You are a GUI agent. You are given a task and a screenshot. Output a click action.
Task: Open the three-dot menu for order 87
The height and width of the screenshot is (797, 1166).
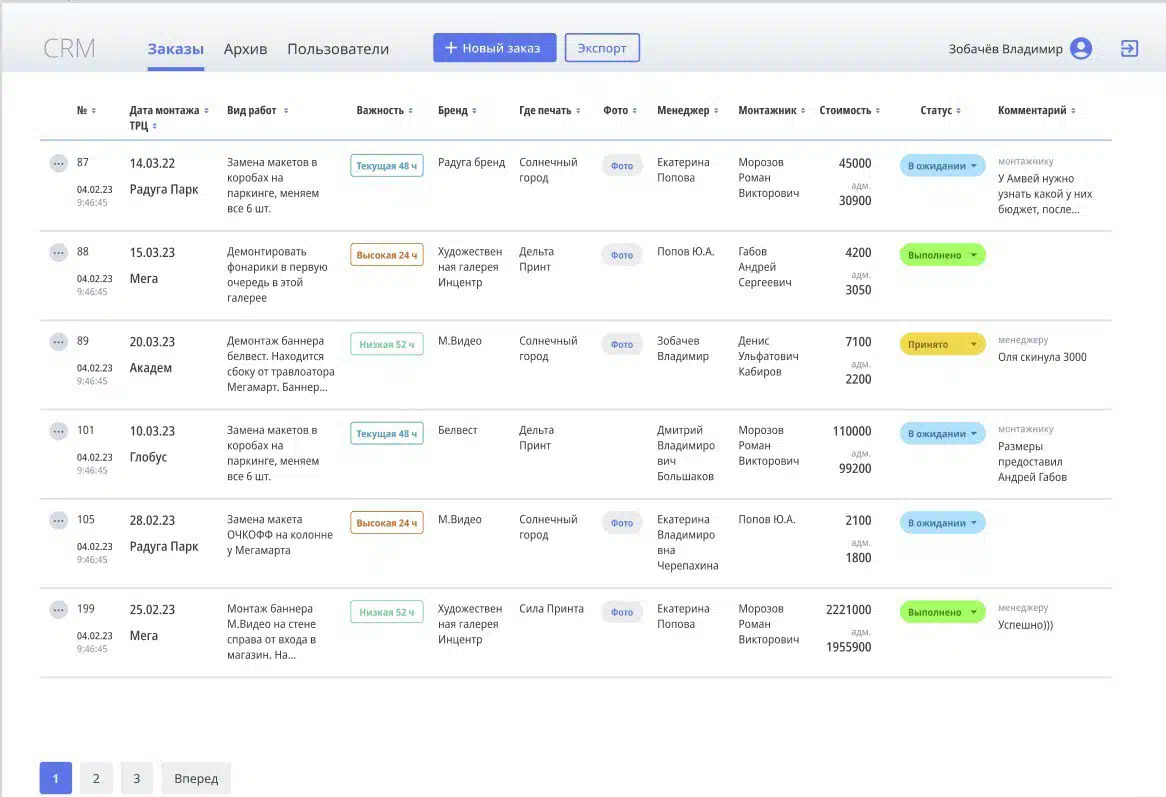(58, 163)
